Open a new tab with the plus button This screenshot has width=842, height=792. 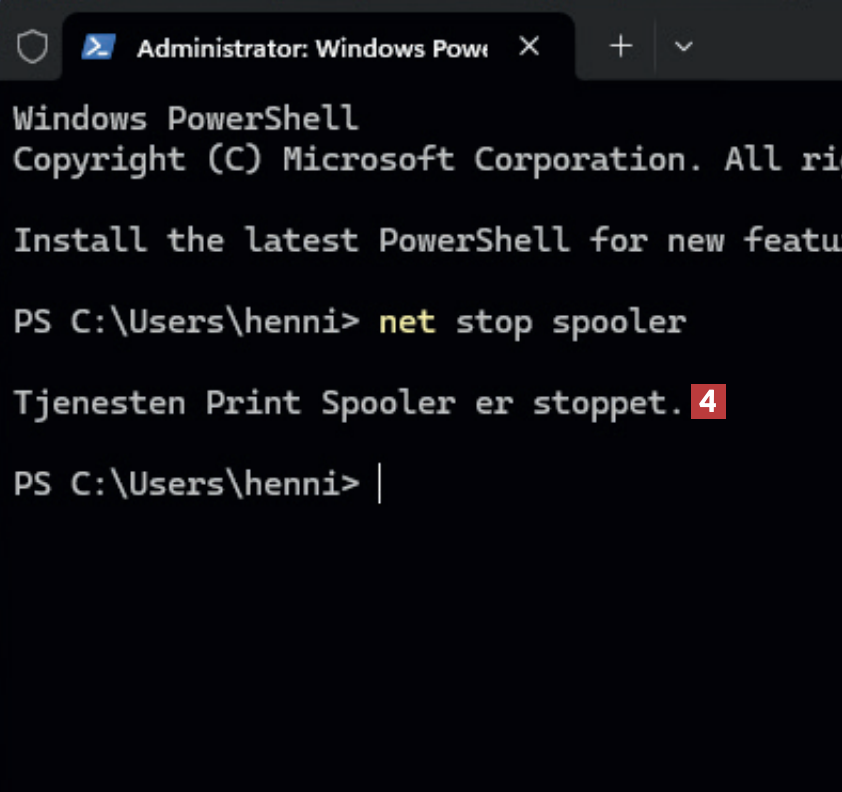(621, 46)
